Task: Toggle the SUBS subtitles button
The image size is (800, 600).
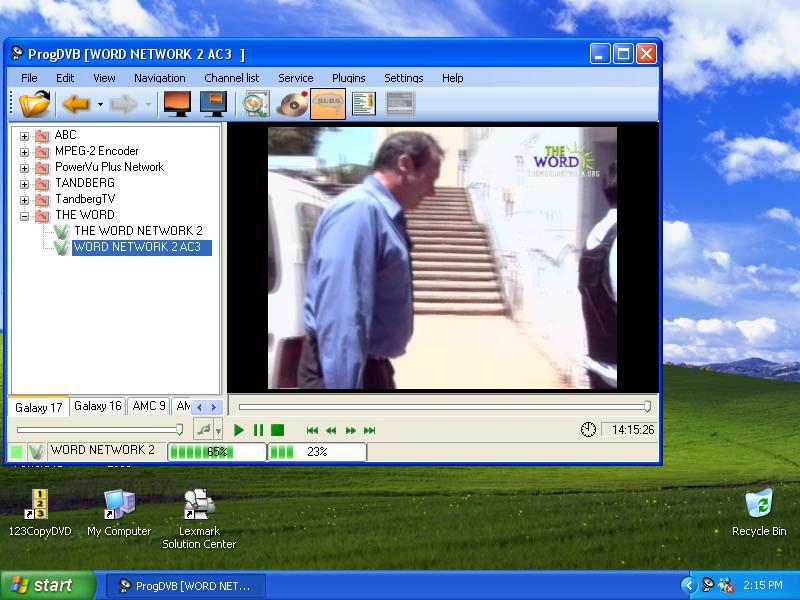Action: pos(328,104)
